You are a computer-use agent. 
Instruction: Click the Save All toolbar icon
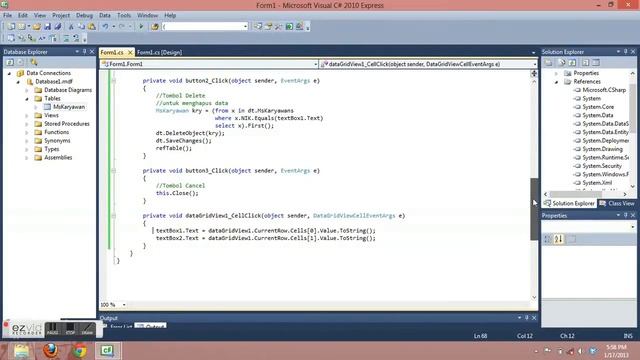58,27
